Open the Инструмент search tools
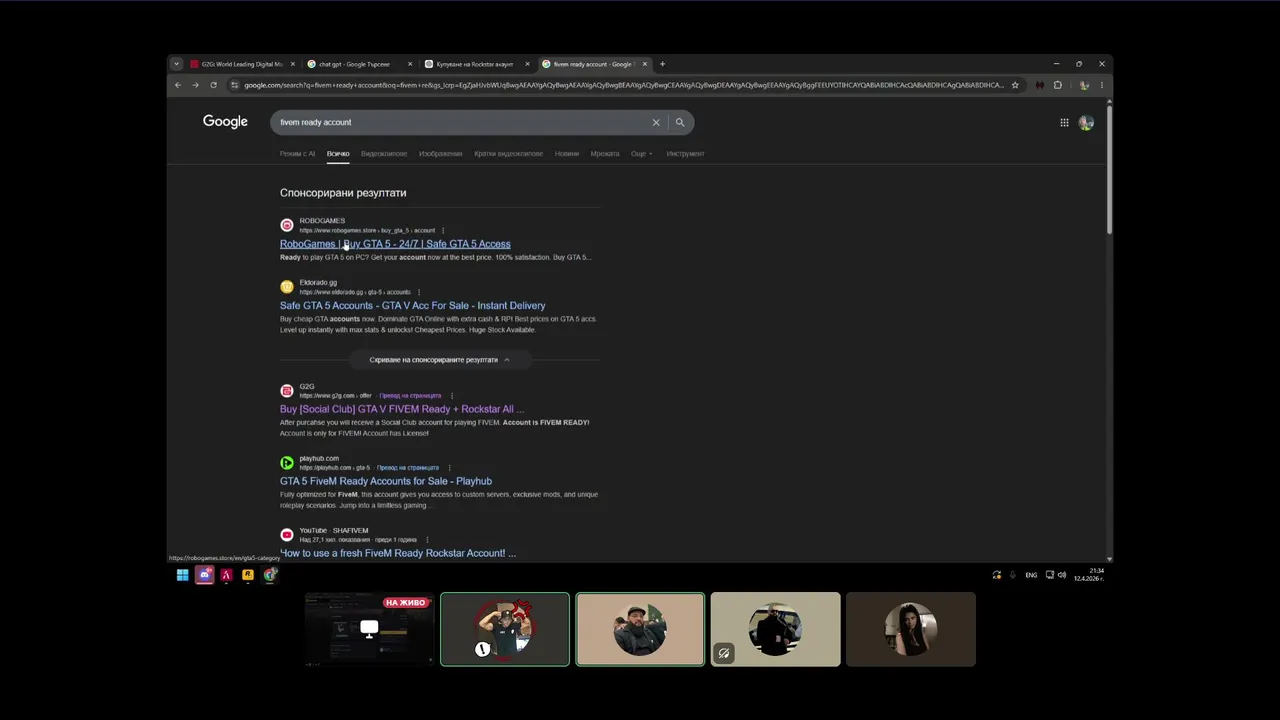Image resolution: width=1280 pixels, height=720 pixels. coord(685,154)
